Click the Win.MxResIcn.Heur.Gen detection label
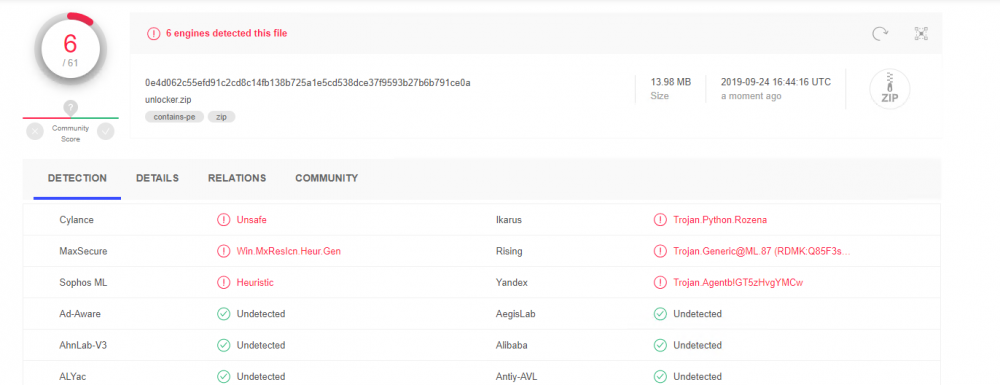Image resolution: width=1000 pixels, height=385 pixels. pos(289,251)
